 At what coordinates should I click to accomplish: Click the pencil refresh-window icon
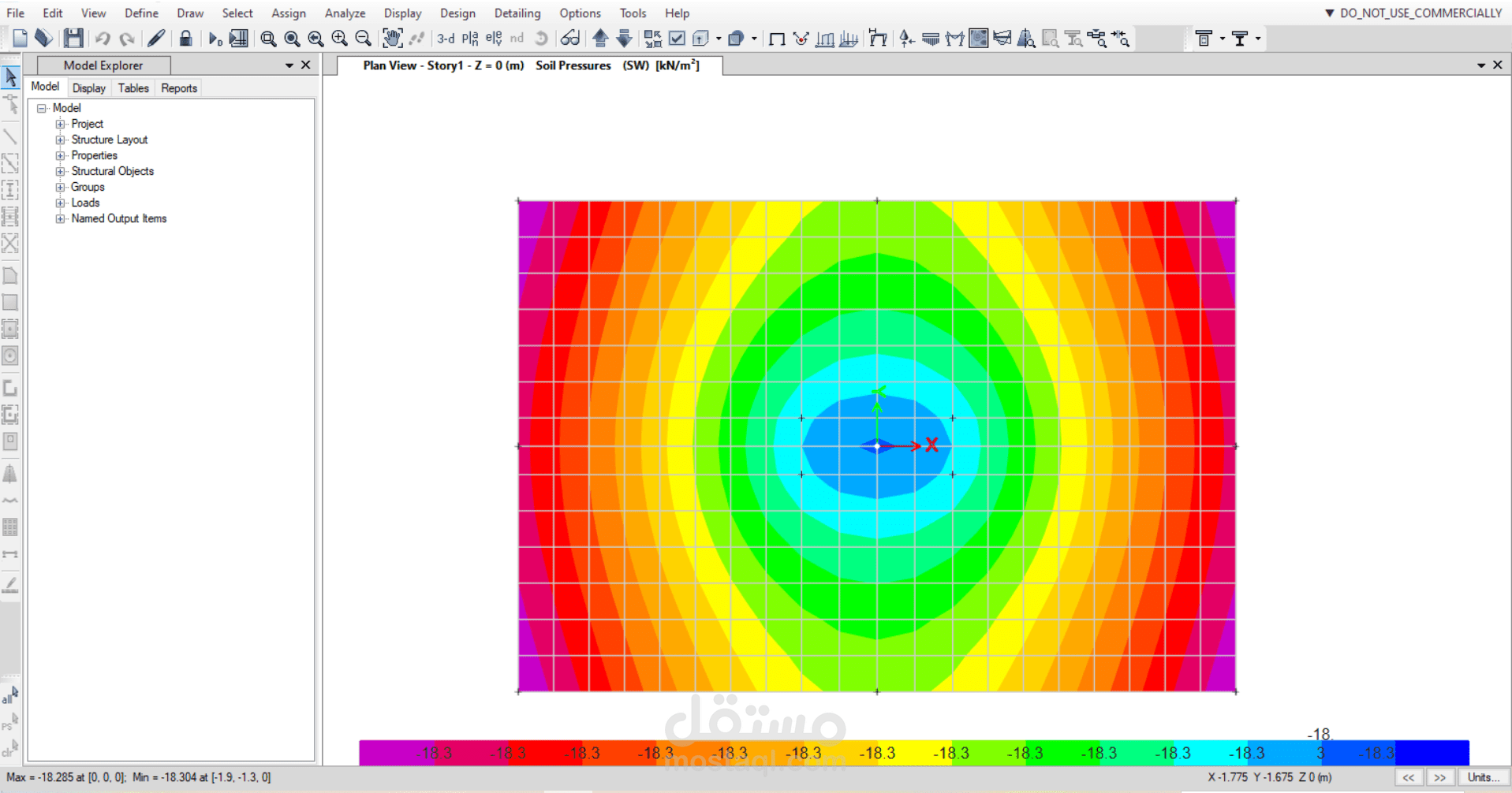pos(156,38)
